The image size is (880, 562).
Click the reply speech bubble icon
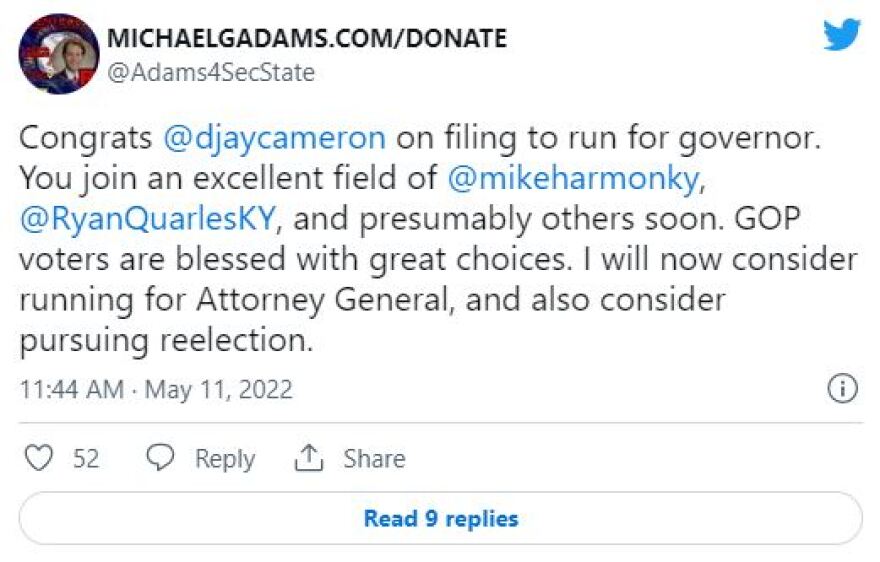[x=160, y=459]
